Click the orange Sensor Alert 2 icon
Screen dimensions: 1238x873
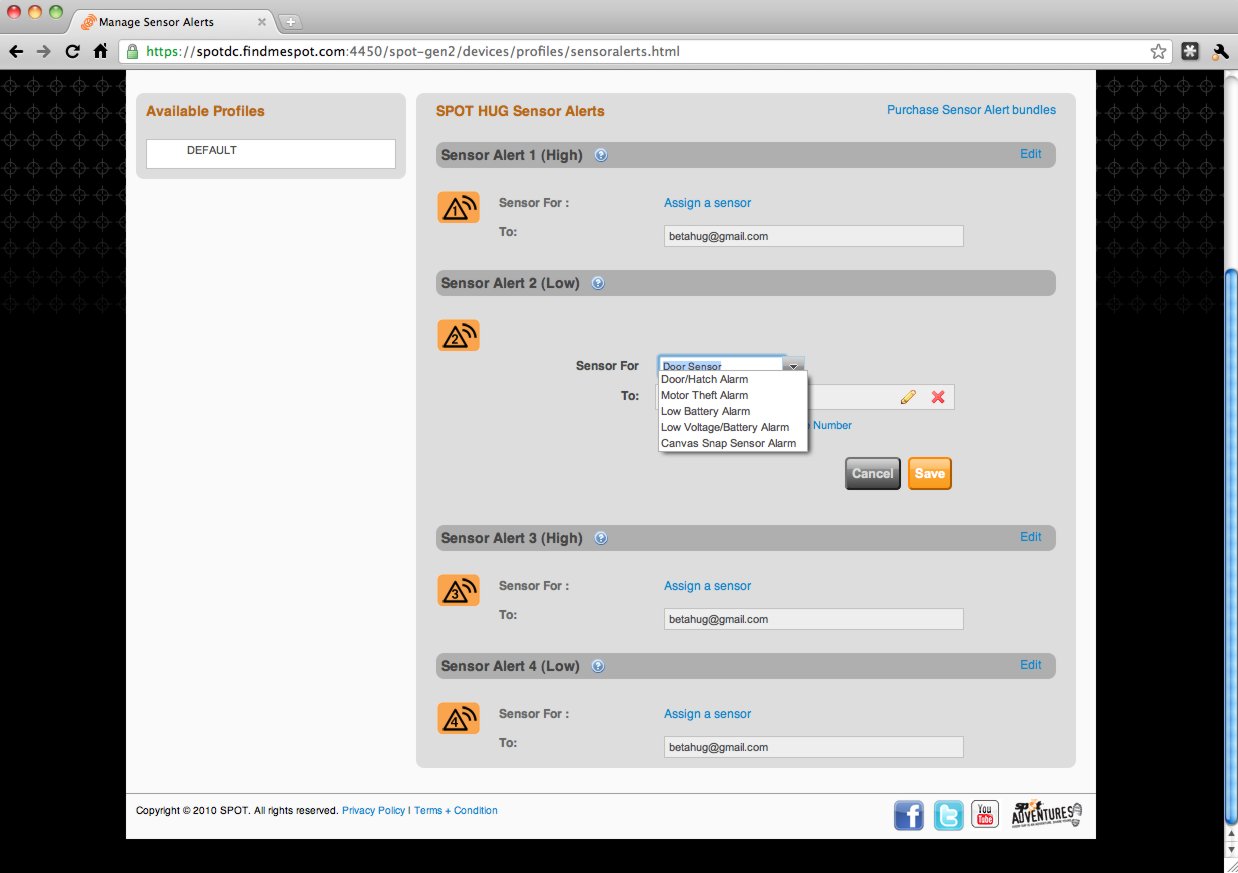point(458,335)
